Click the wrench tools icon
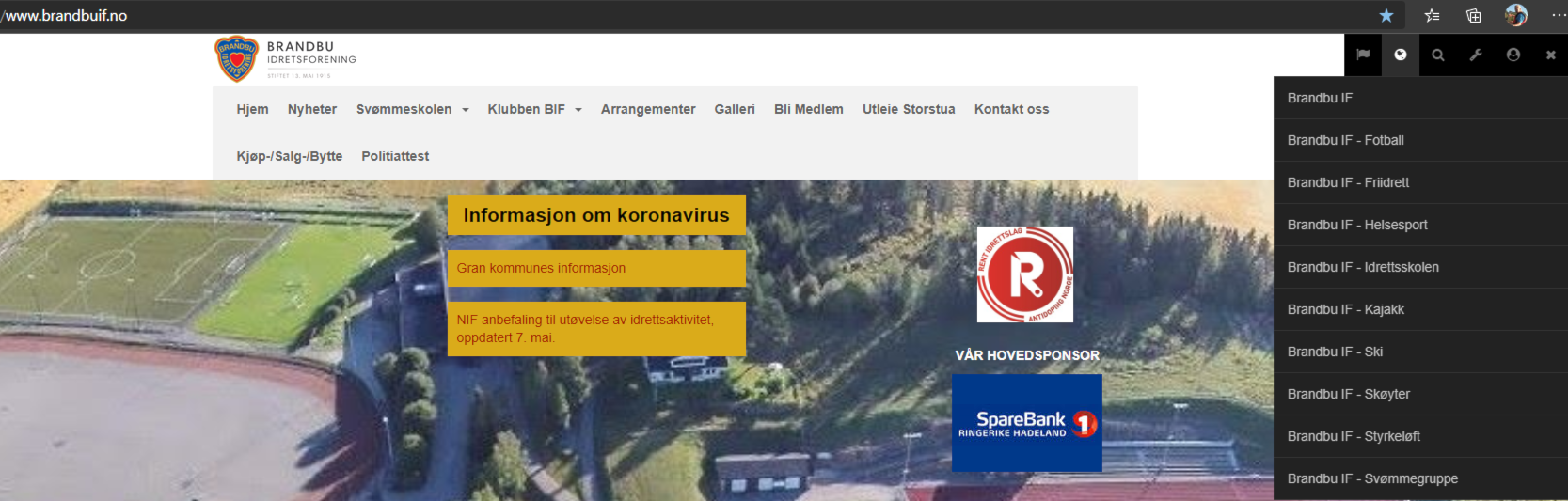The width and height of the screenshot is (1568, 501). (x=1476, y=55)
